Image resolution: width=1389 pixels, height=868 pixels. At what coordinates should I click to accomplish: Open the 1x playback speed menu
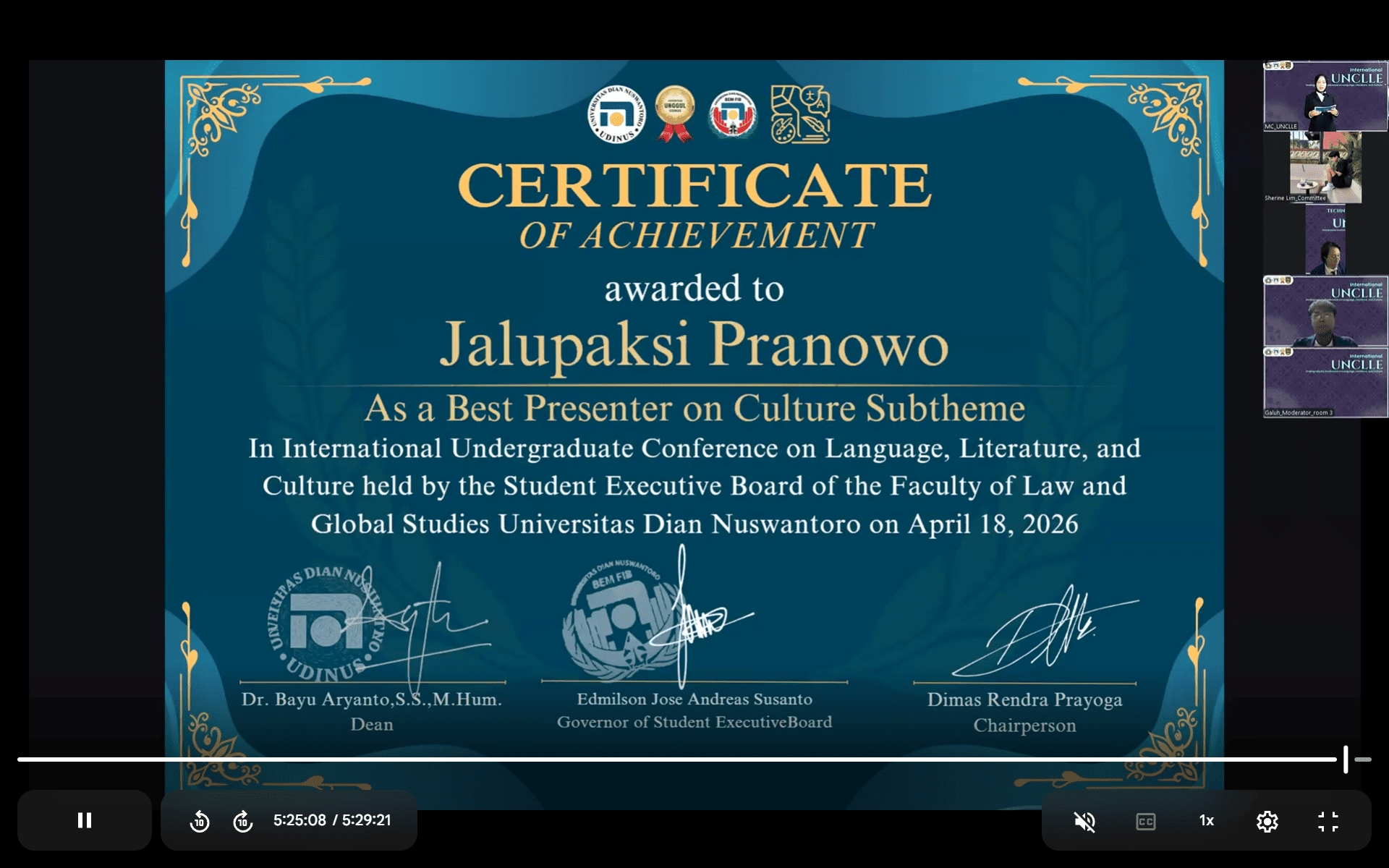(x=1207, y=820)
